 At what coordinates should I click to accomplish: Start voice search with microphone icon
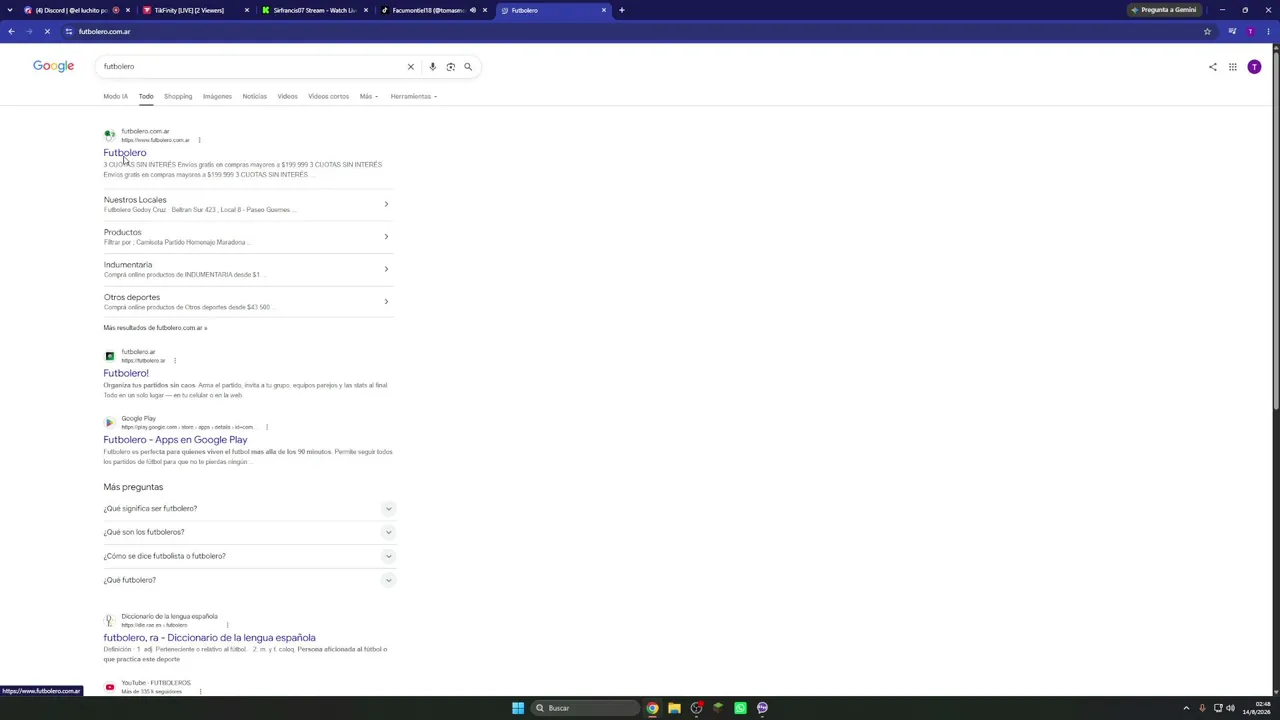(432, 66)
